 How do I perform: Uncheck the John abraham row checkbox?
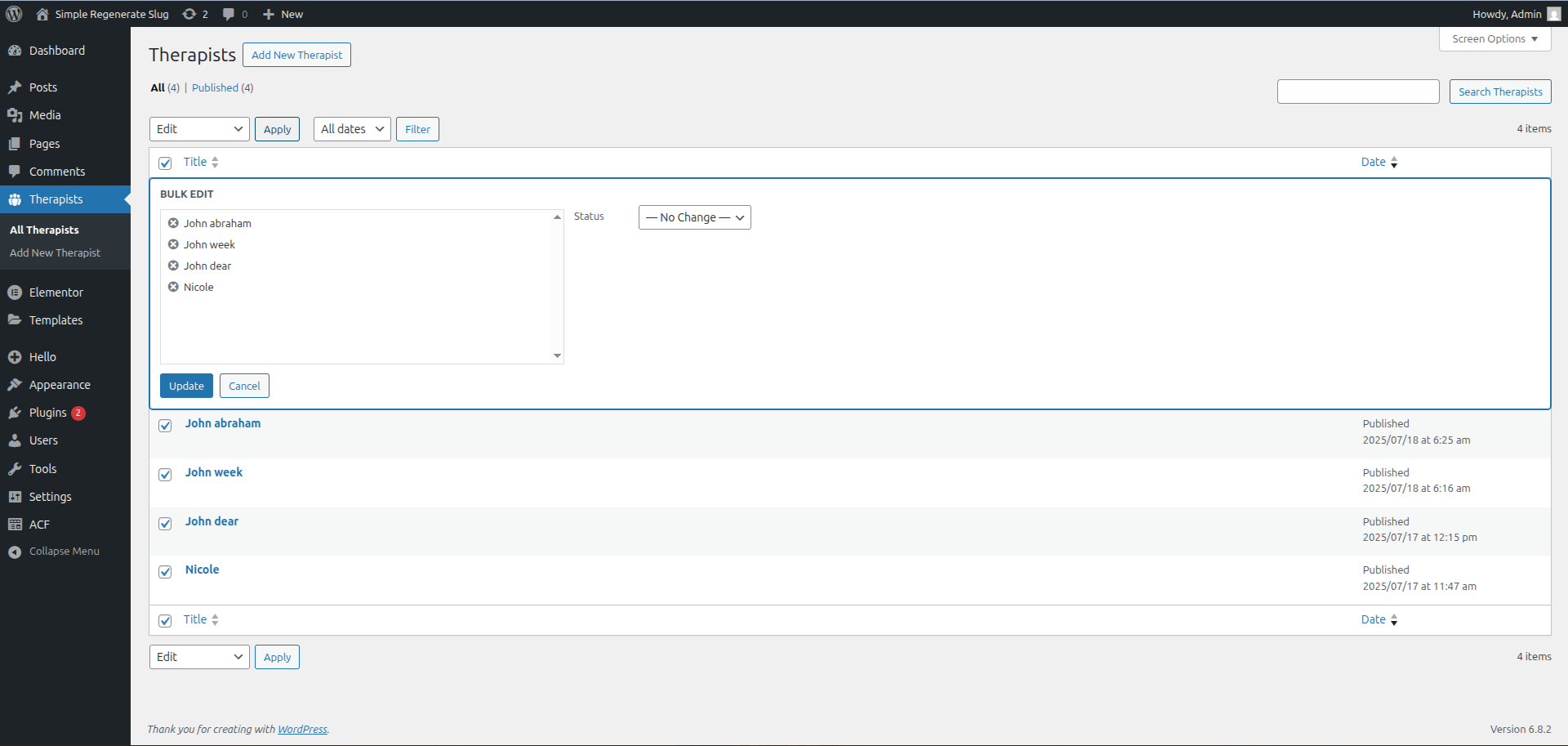165,426
